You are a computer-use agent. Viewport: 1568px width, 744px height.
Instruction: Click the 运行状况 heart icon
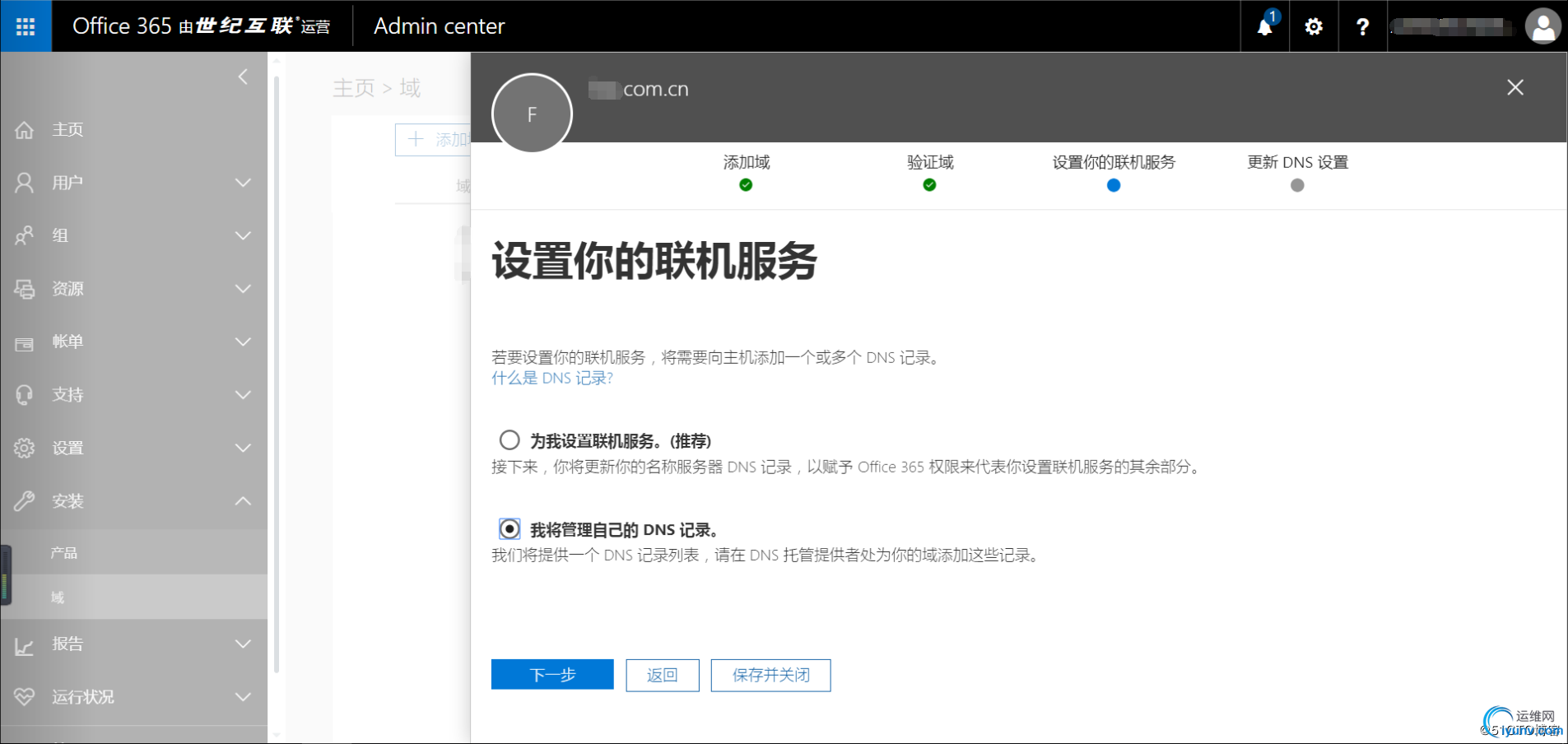tap(25, 697)
